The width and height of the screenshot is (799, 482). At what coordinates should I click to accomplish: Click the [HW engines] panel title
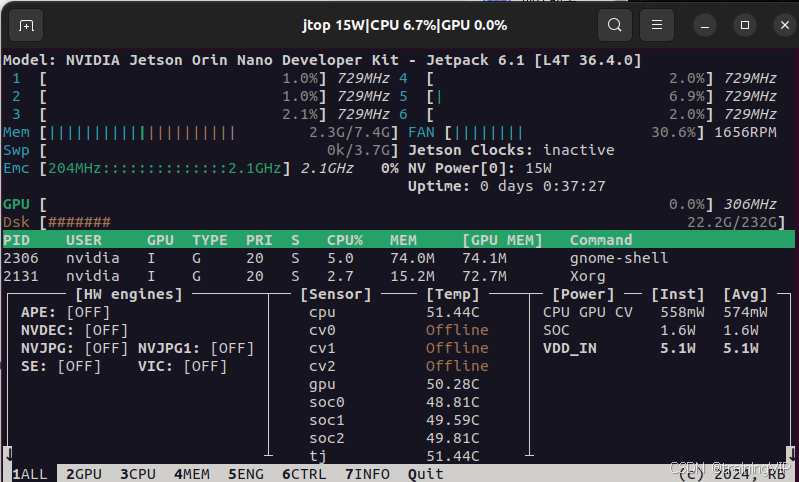[x=128, y=294]
